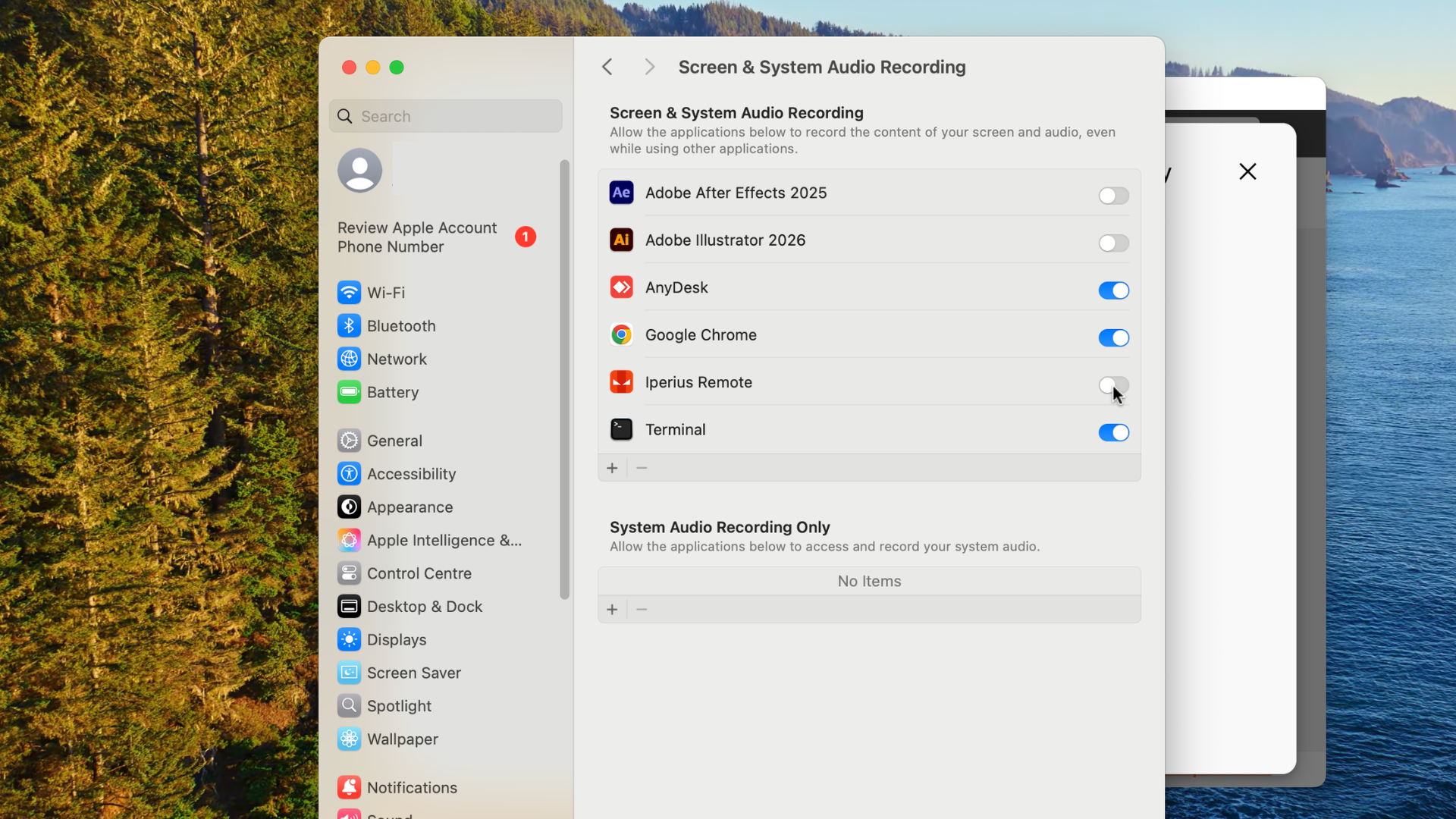Click the Desktop & Dock icon

349,607
